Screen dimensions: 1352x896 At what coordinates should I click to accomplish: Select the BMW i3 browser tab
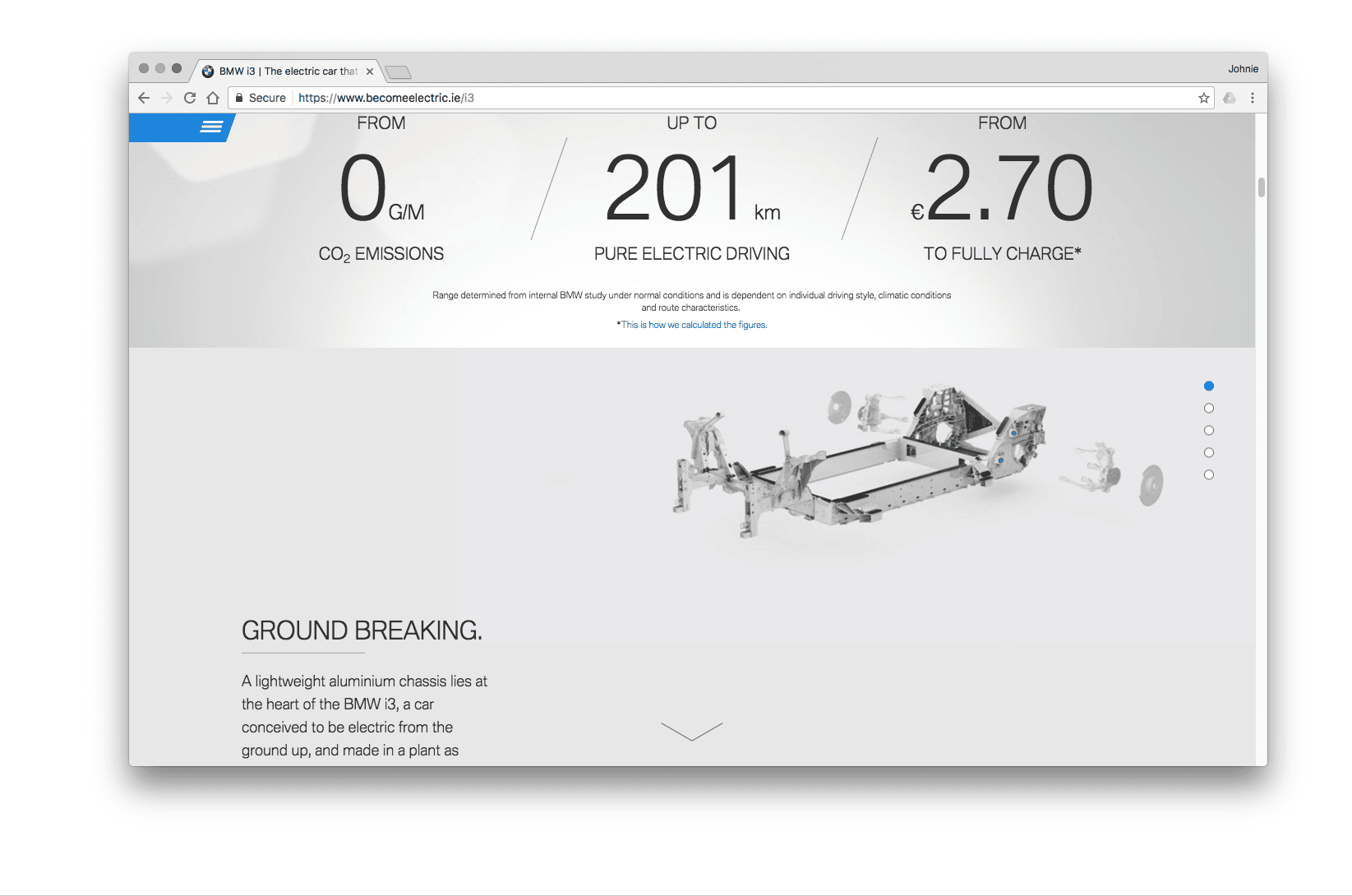click(x=288, y=72)
